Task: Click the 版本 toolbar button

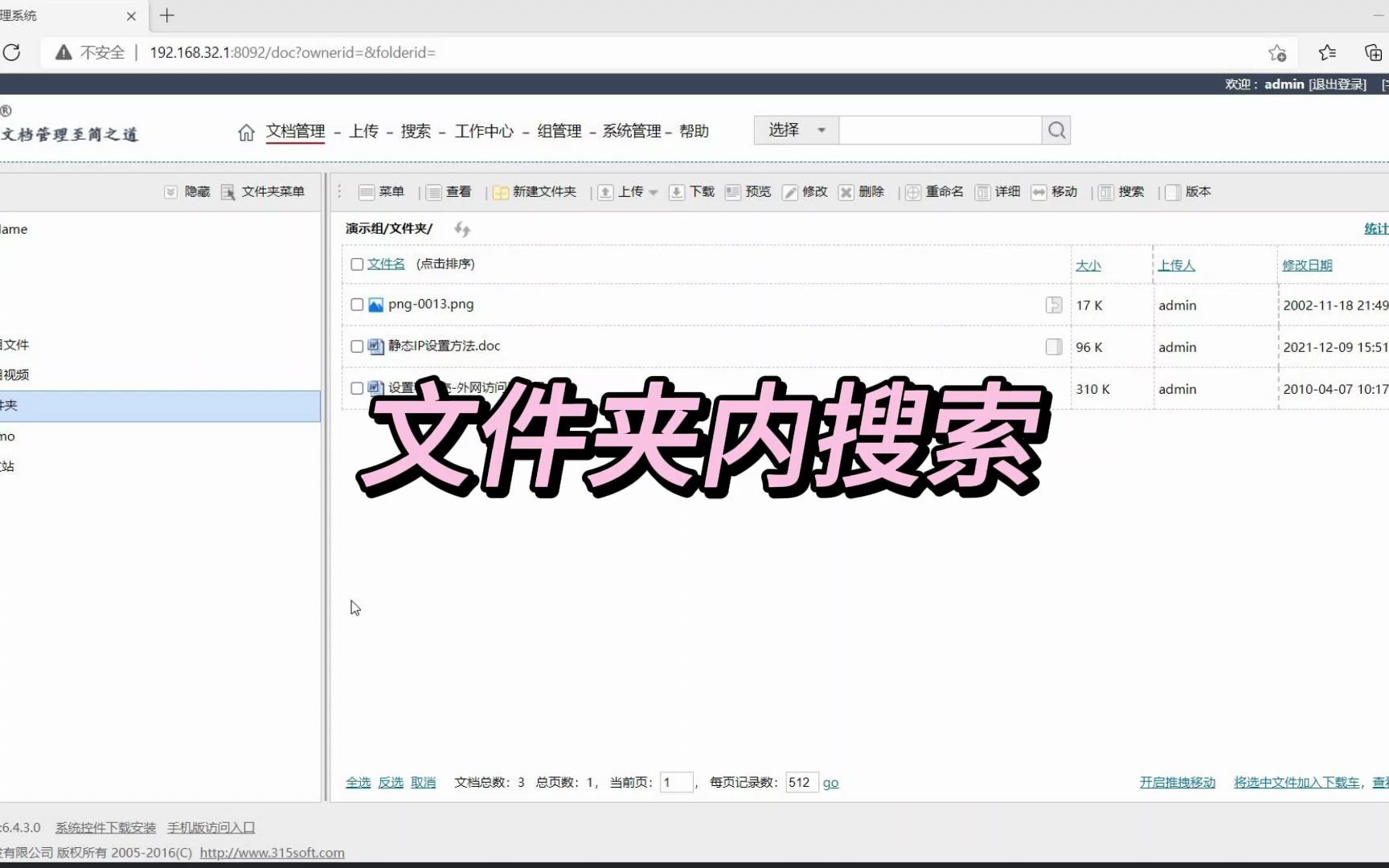Action: (1188, 192)
